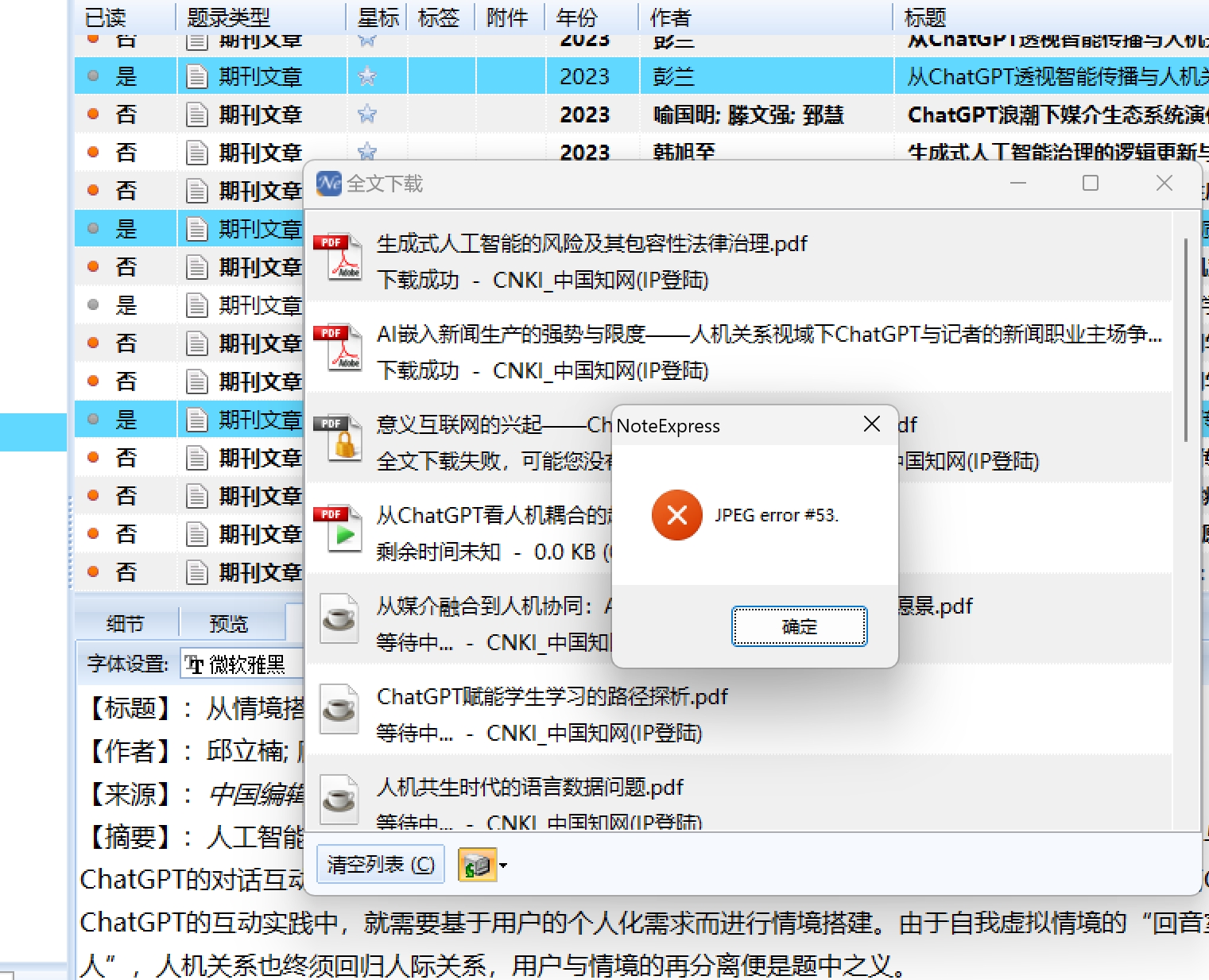The image size is (1209, 980).
Task: Click 等待中 status under ChatGPT赋能学生学习
Action: (415, 733)
